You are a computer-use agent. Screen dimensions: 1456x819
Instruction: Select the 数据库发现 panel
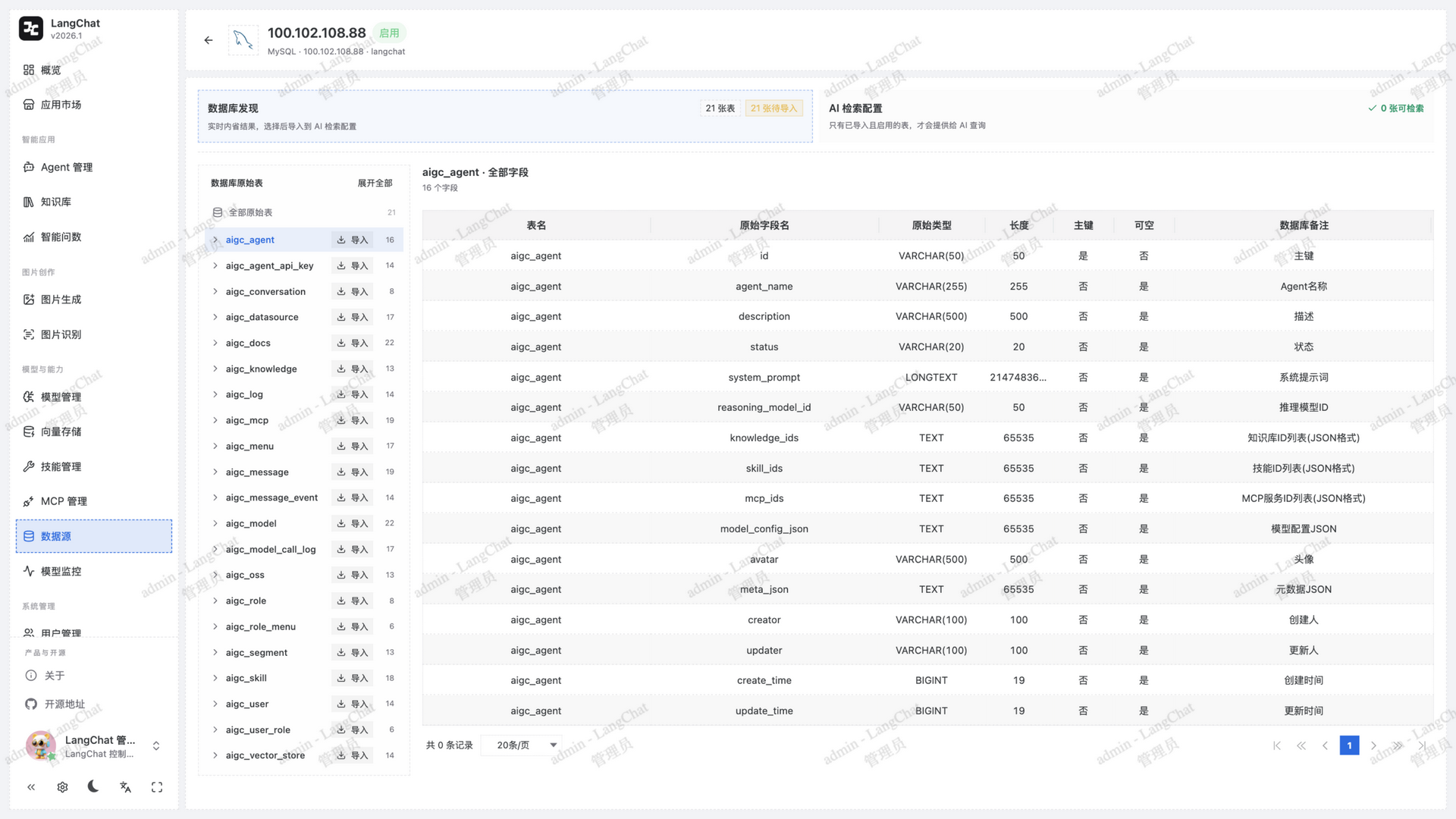point(505,116)
